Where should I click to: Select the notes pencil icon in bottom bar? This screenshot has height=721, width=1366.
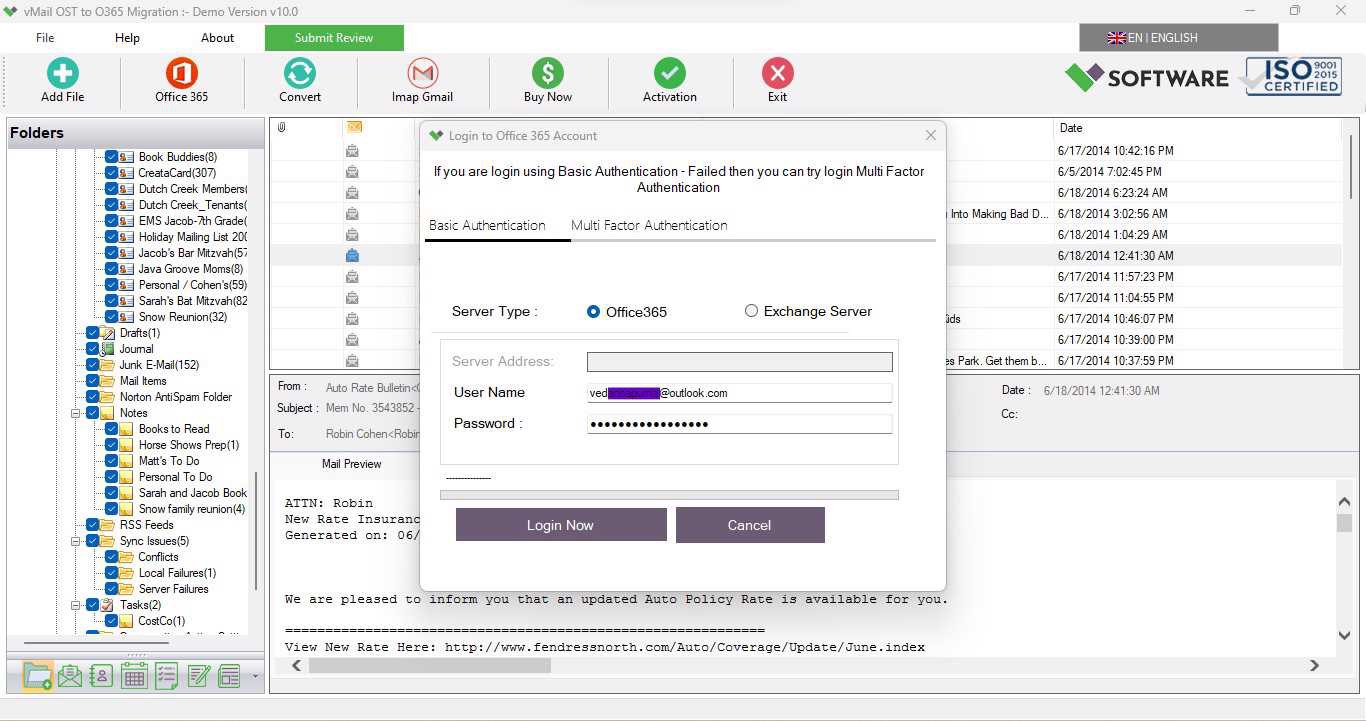point(198,676)
